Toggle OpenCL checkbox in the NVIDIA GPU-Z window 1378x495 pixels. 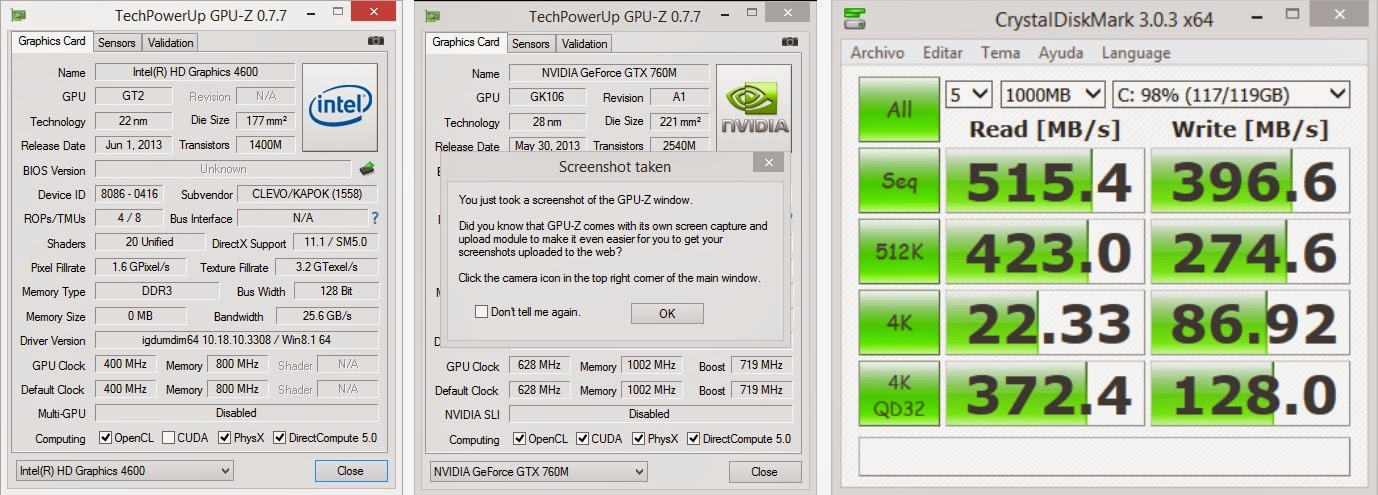click(519, 439)
